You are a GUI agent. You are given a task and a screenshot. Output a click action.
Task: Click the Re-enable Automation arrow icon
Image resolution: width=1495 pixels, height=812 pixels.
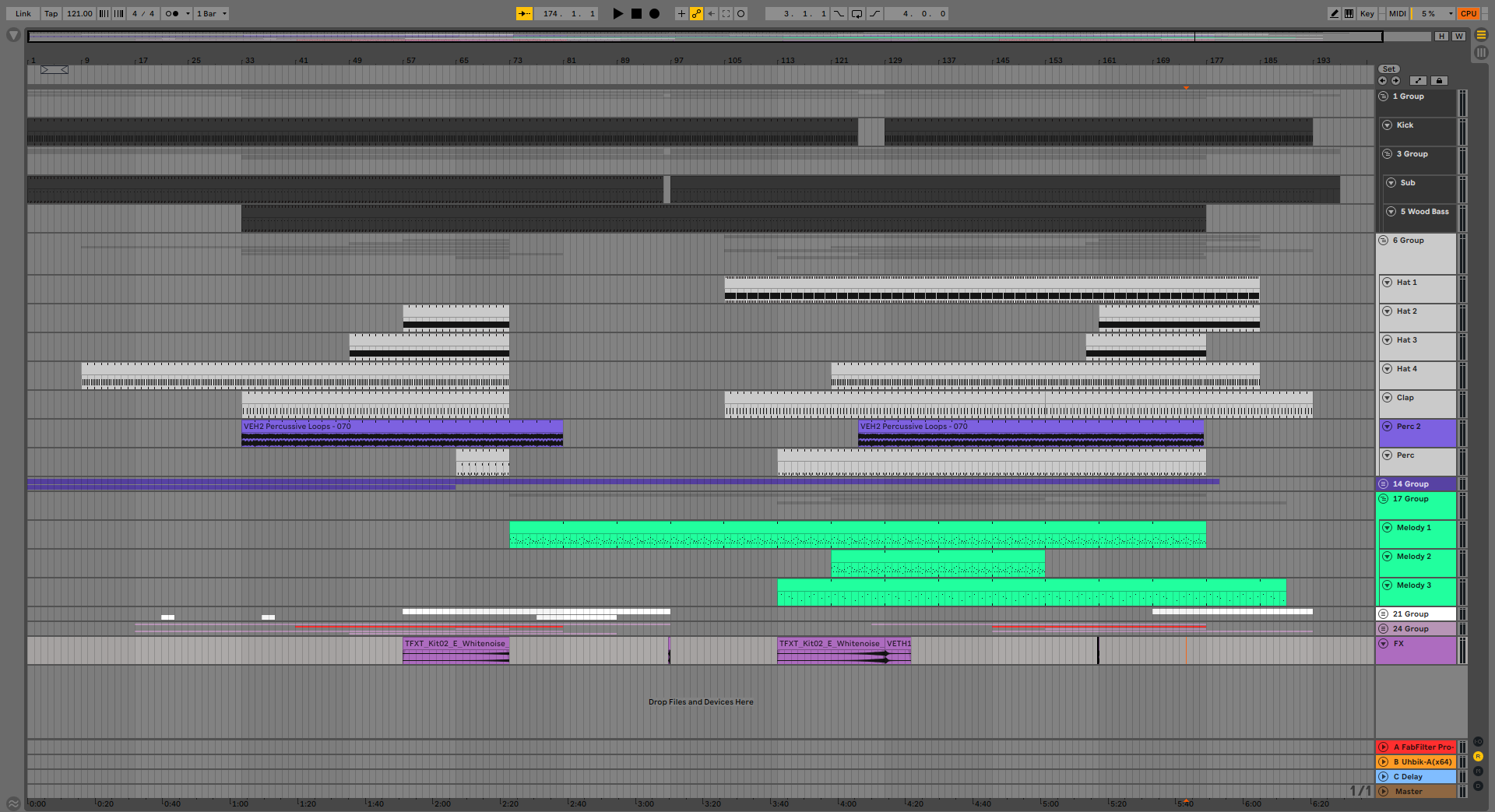[x=711, y=13]
